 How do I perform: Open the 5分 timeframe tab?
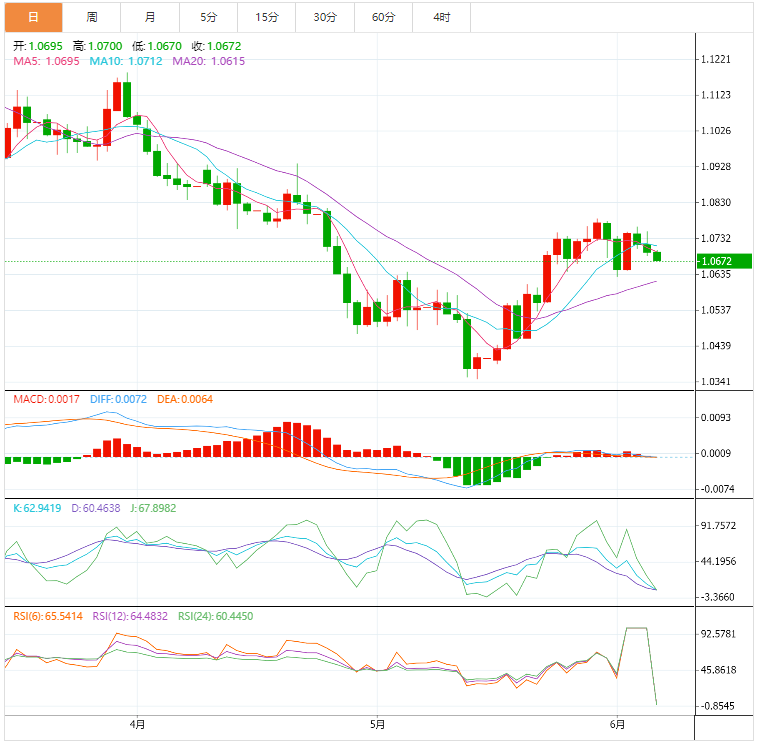pos(208,17)
